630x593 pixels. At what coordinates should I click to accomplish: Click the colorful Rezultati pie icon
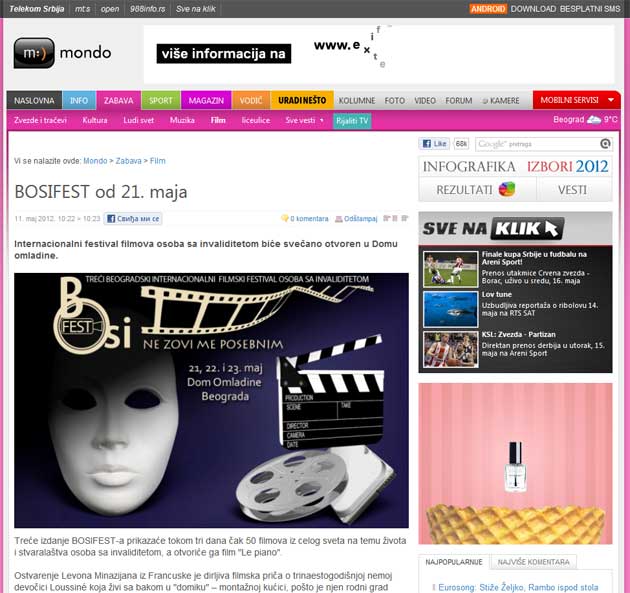point(507,189)
